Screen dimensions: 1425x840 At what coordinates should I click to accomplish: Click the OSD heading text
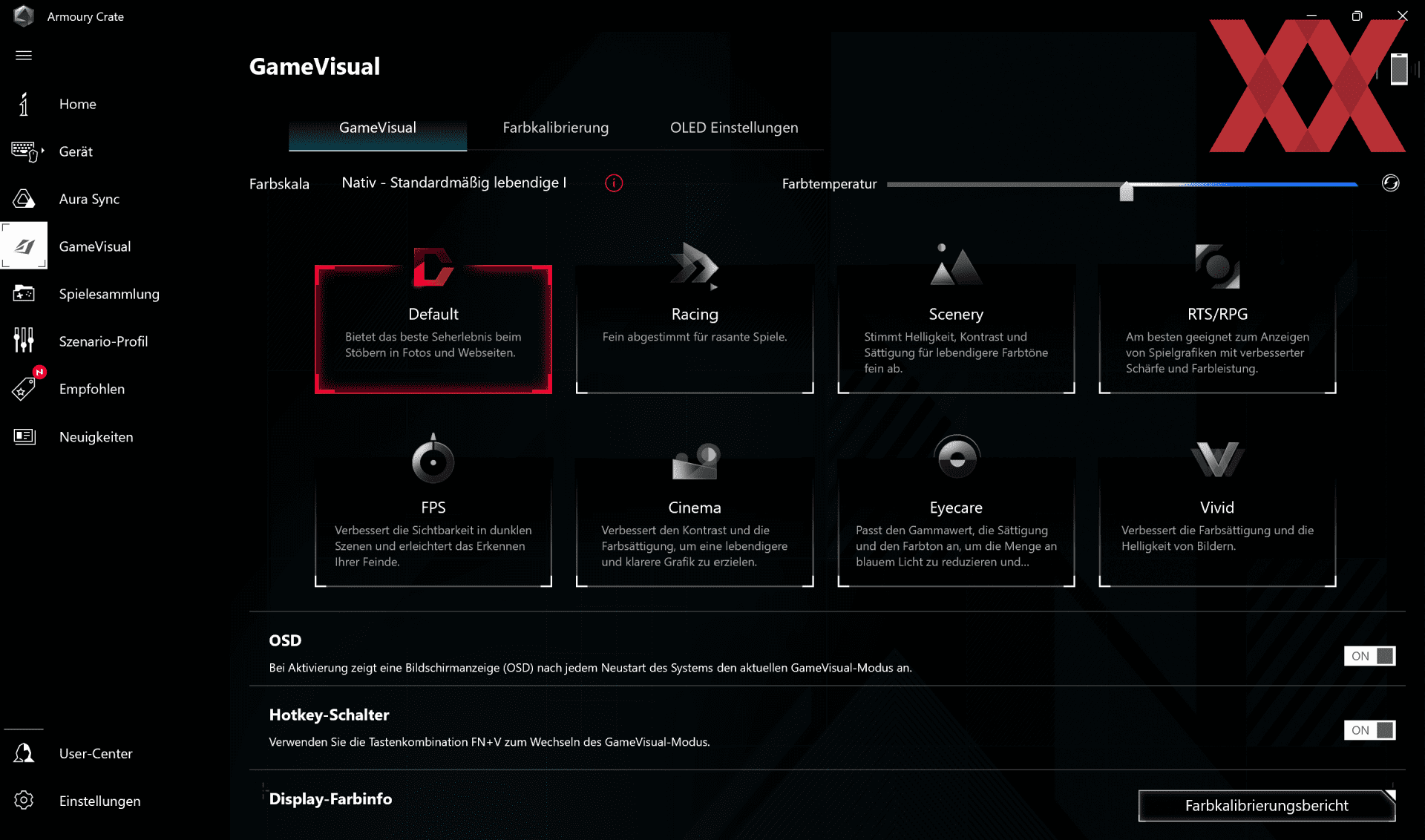[x=285, y=640]
